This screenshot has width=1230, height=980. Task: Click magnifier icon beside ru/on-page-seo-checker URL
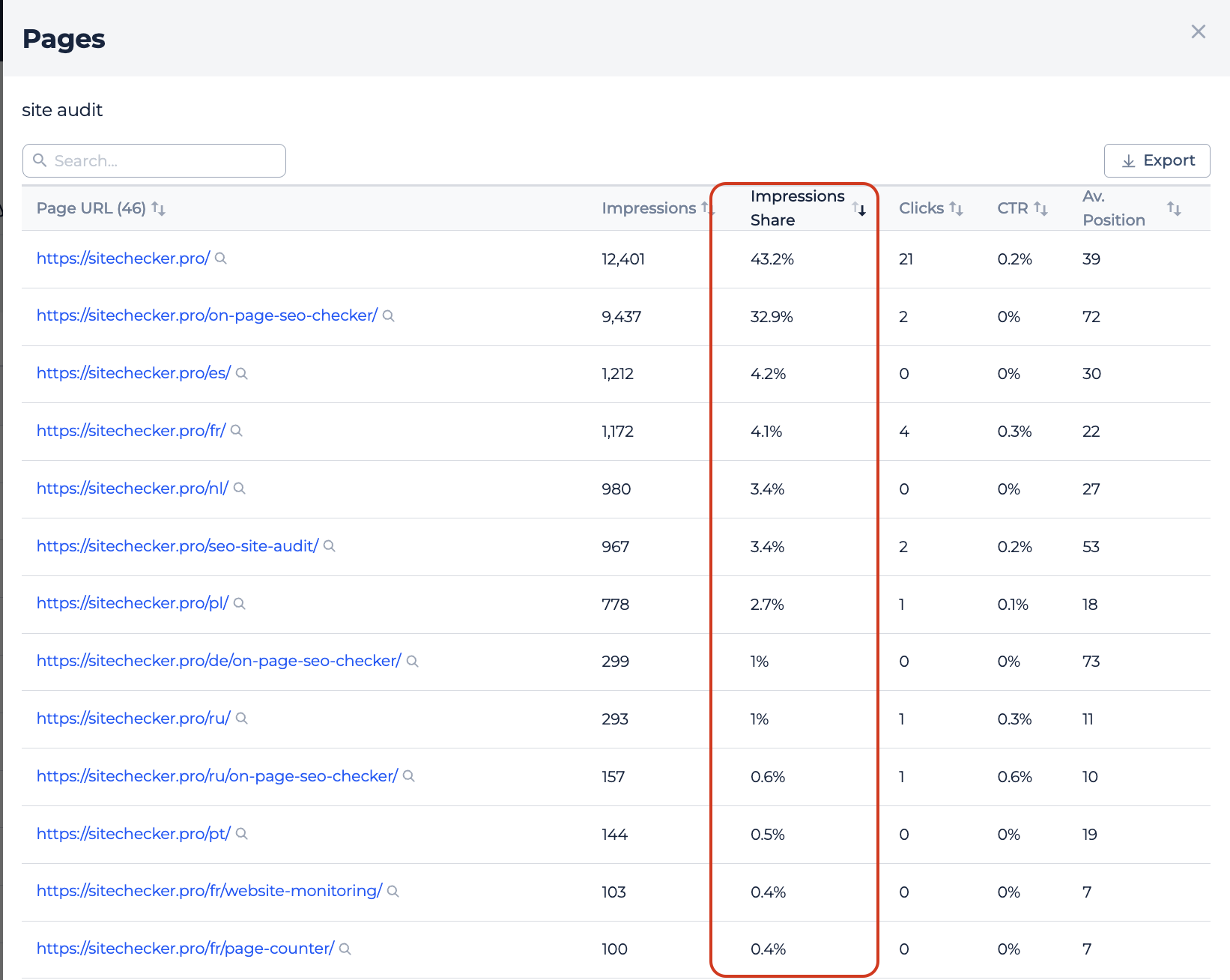tap(409, 776)
